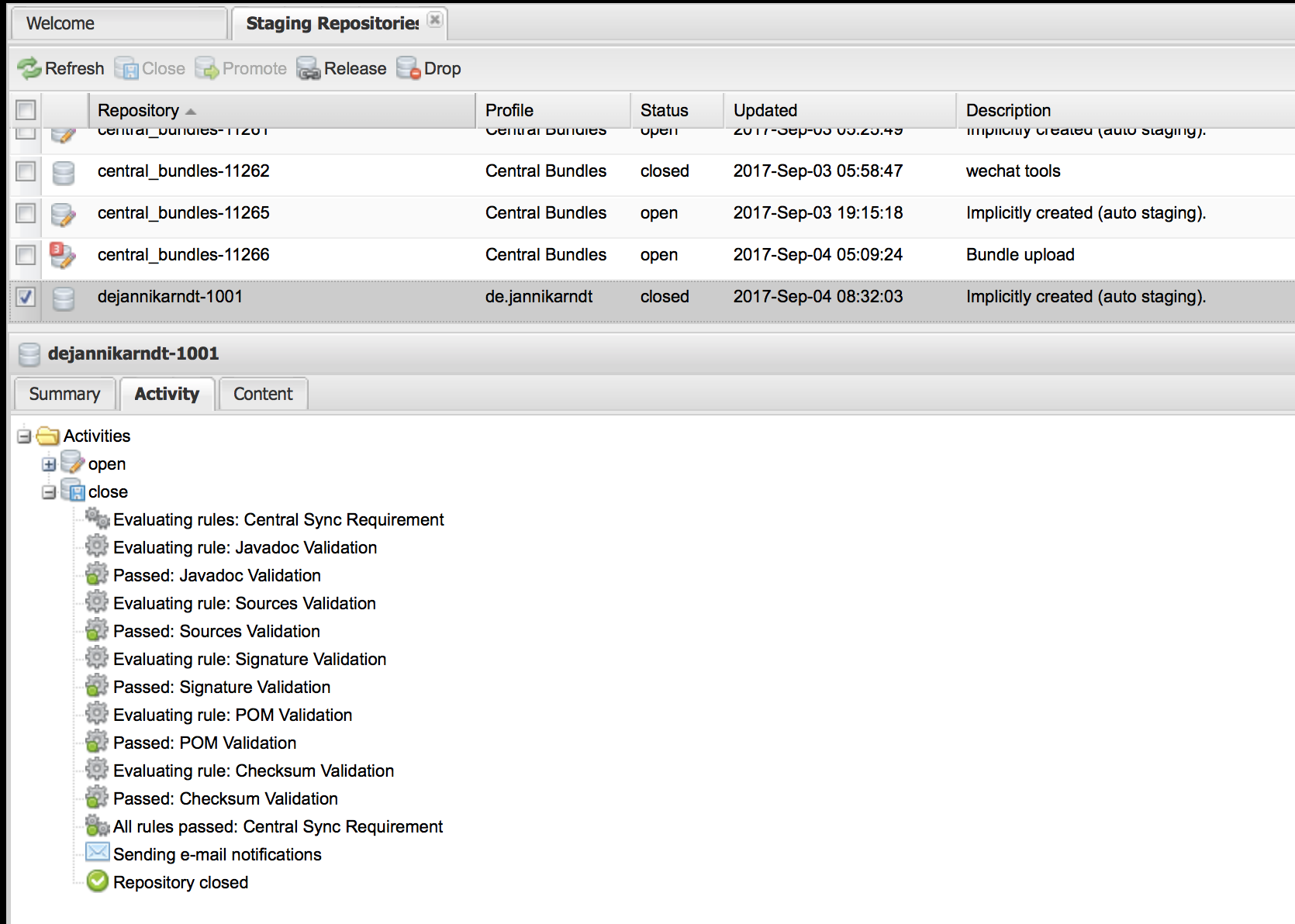Click the Repository closed green check icon
1295x924 pixels.
point(98,881)
